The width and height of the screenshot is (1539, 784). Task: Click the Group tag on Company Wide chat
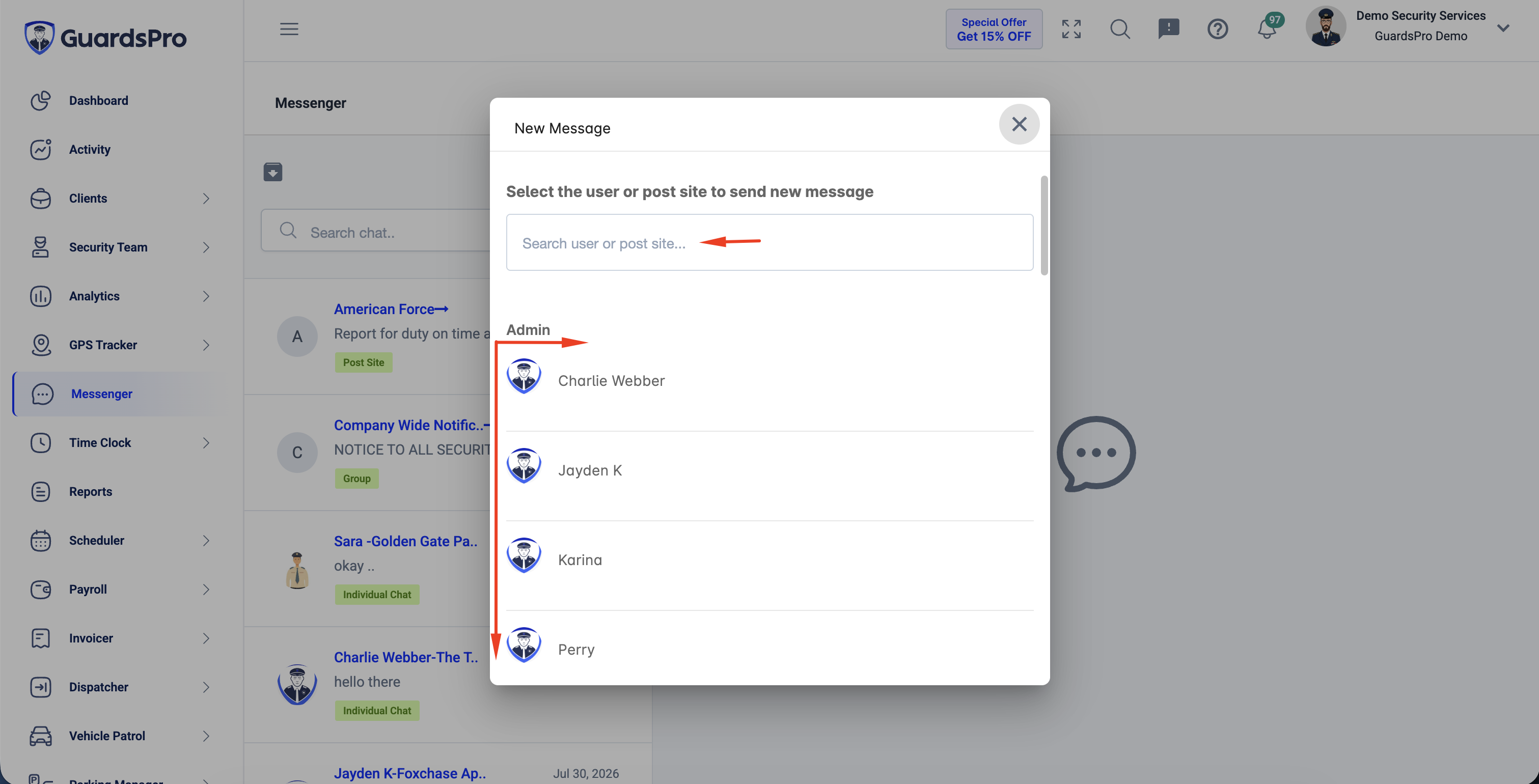[356, 478]
